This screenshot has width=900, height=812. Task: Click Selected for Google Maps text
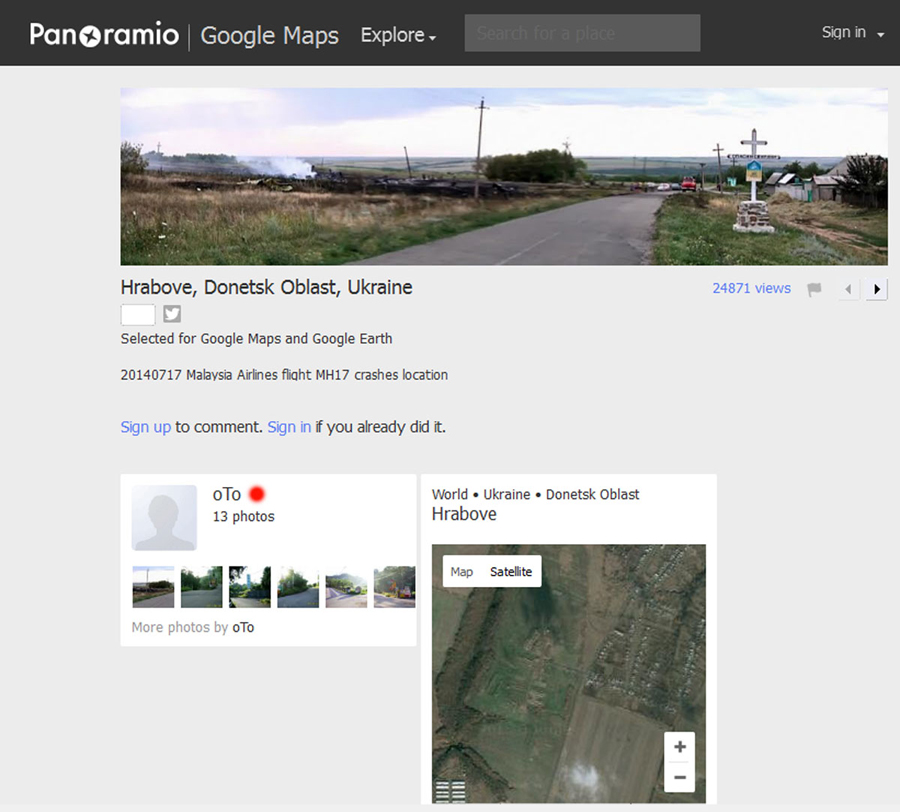[257, 339]
